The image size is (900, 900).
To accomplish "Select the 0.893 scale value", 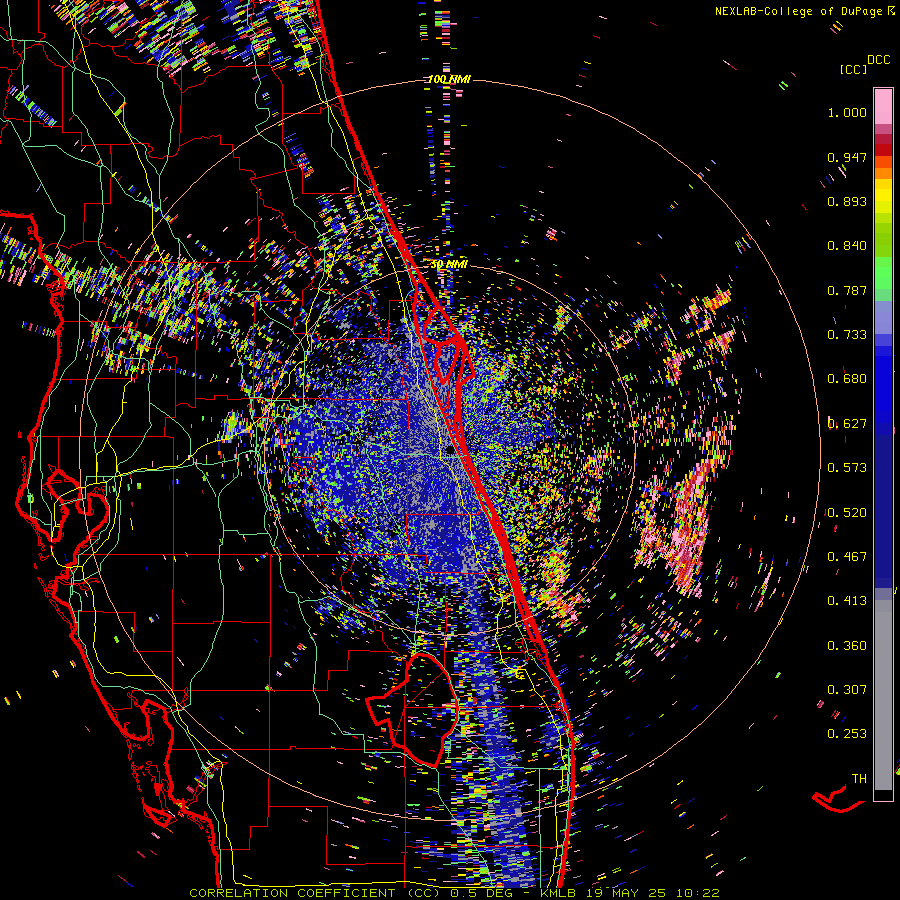I will click(847, 201).
